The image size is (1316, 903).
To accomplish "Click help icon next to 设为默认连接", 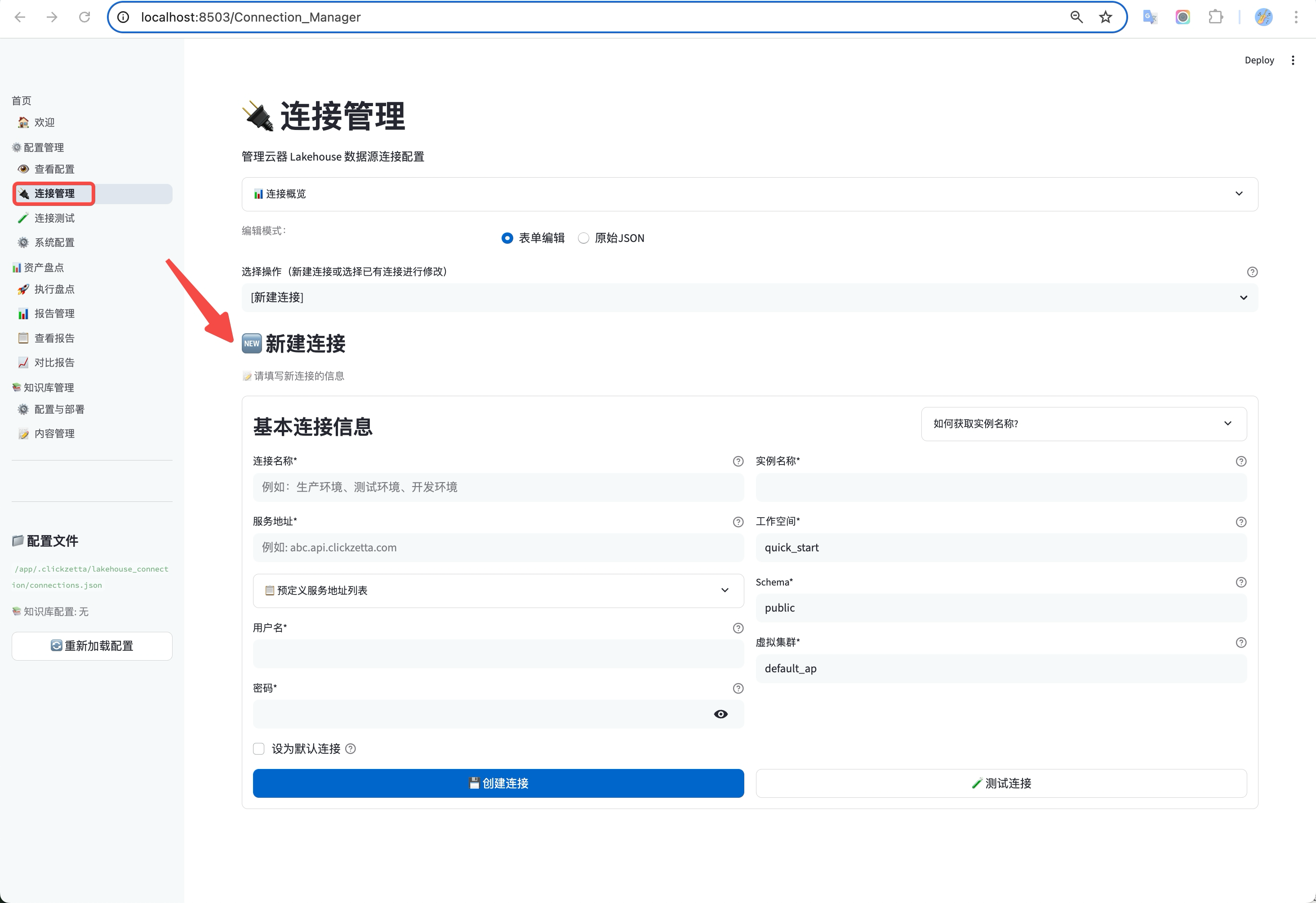I will (x=351, y=749).
